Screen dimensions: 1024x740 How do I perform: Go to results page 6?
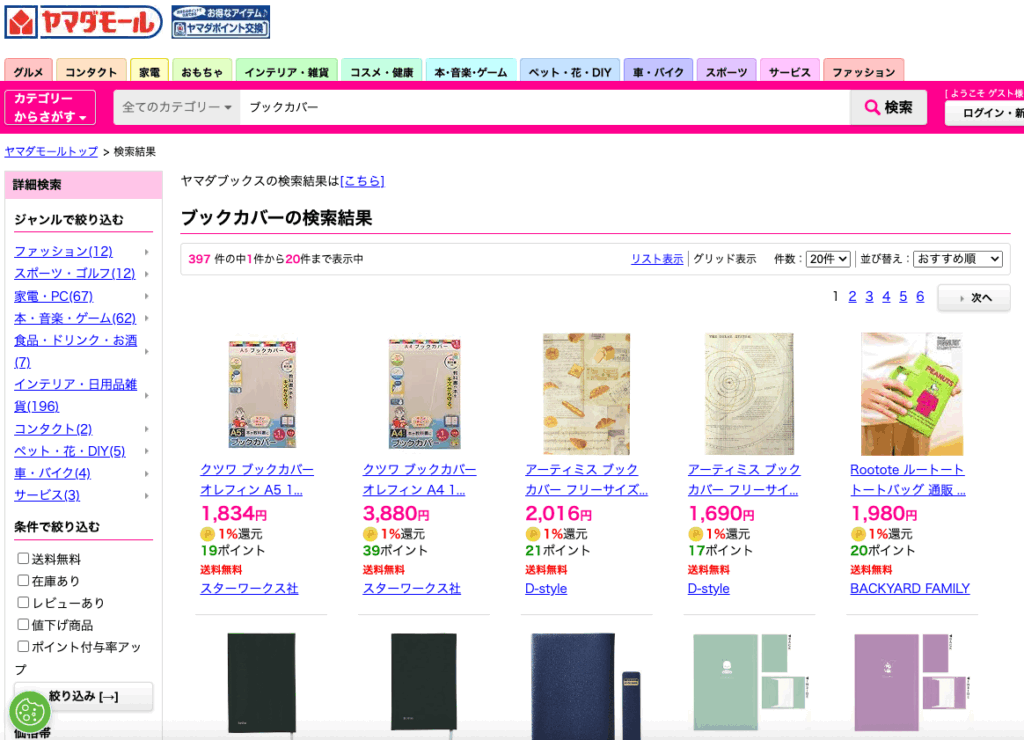[x=920, y=297]
